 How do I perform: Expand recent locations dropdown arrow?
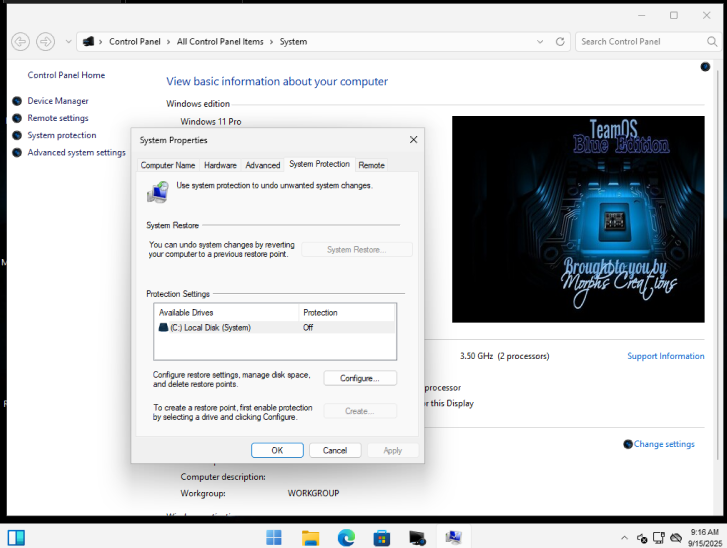(x=69, y=42)
